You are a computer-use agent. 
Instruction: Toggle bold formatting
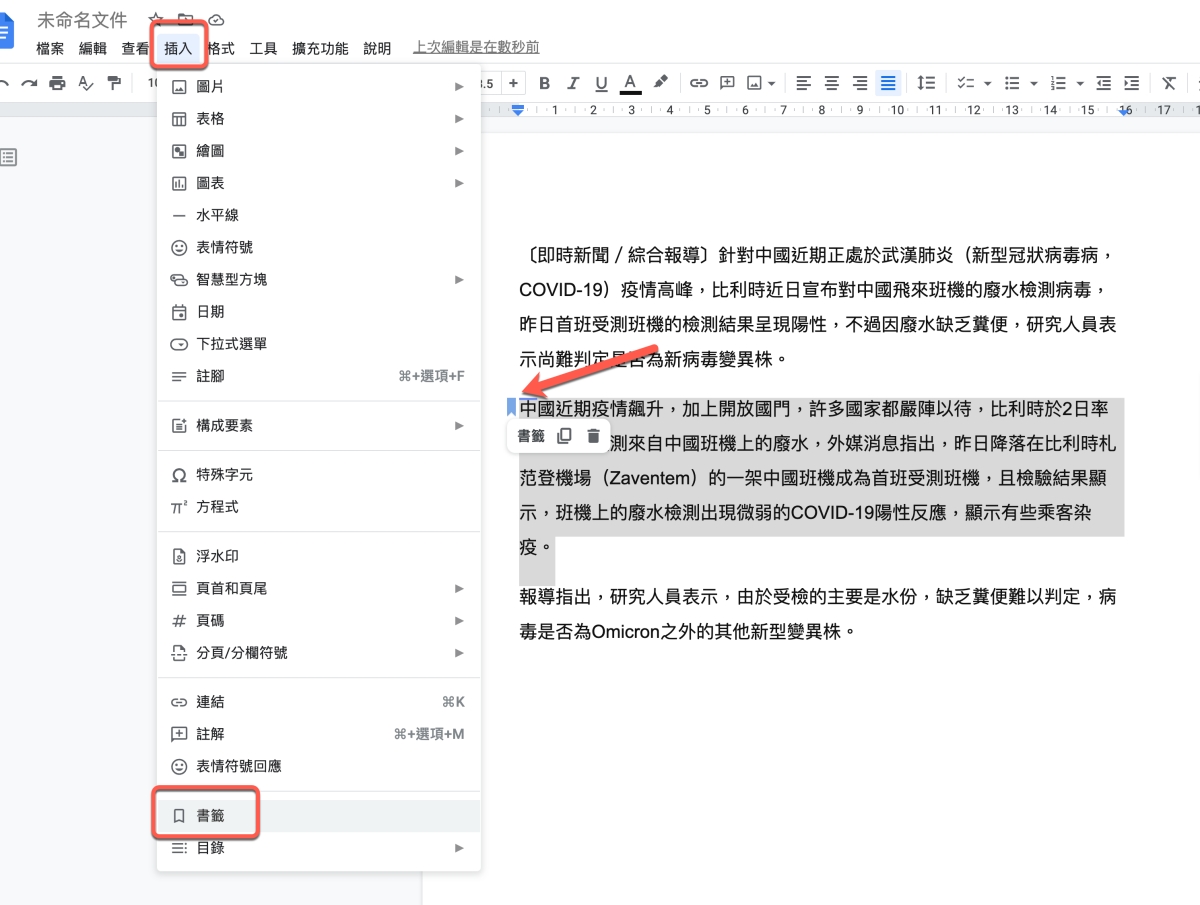(x=545, y=83)
